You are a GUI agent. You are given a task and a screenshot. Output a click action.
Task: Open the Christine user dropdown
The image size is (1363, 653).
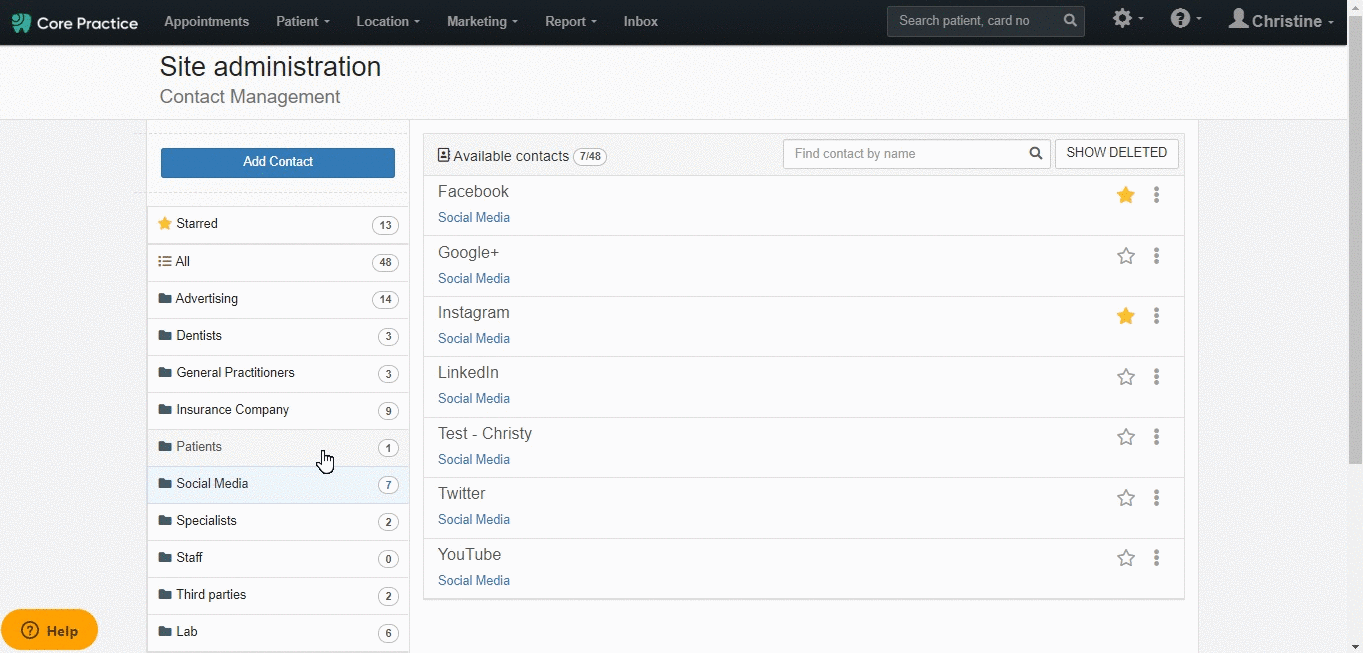pos(1281,21)
